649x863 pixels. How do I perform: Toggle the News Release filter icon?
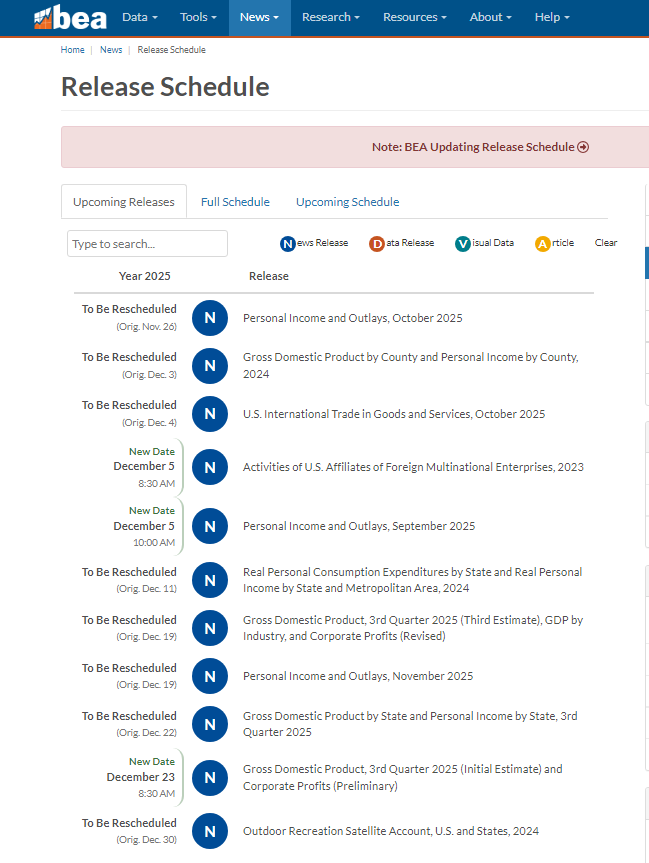pos(288,243)
